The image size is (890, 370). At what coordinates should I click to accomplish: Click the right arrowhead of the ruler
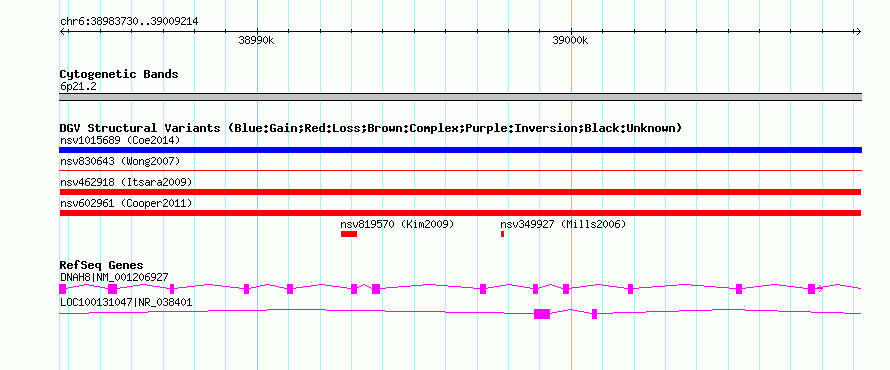[859, 31]
